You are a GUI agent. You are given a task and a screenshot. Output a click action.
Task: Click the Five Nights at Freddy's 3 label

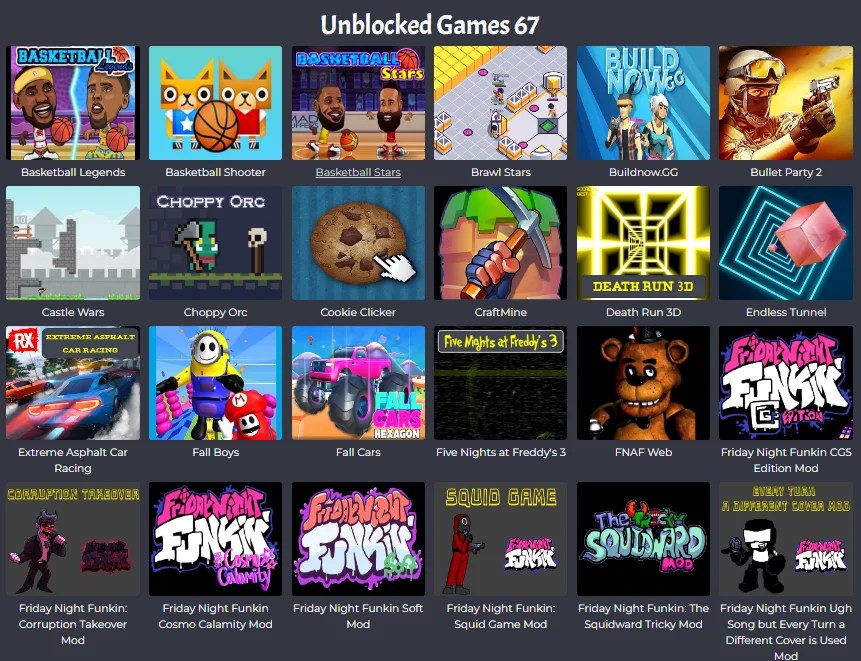point(500,452)
